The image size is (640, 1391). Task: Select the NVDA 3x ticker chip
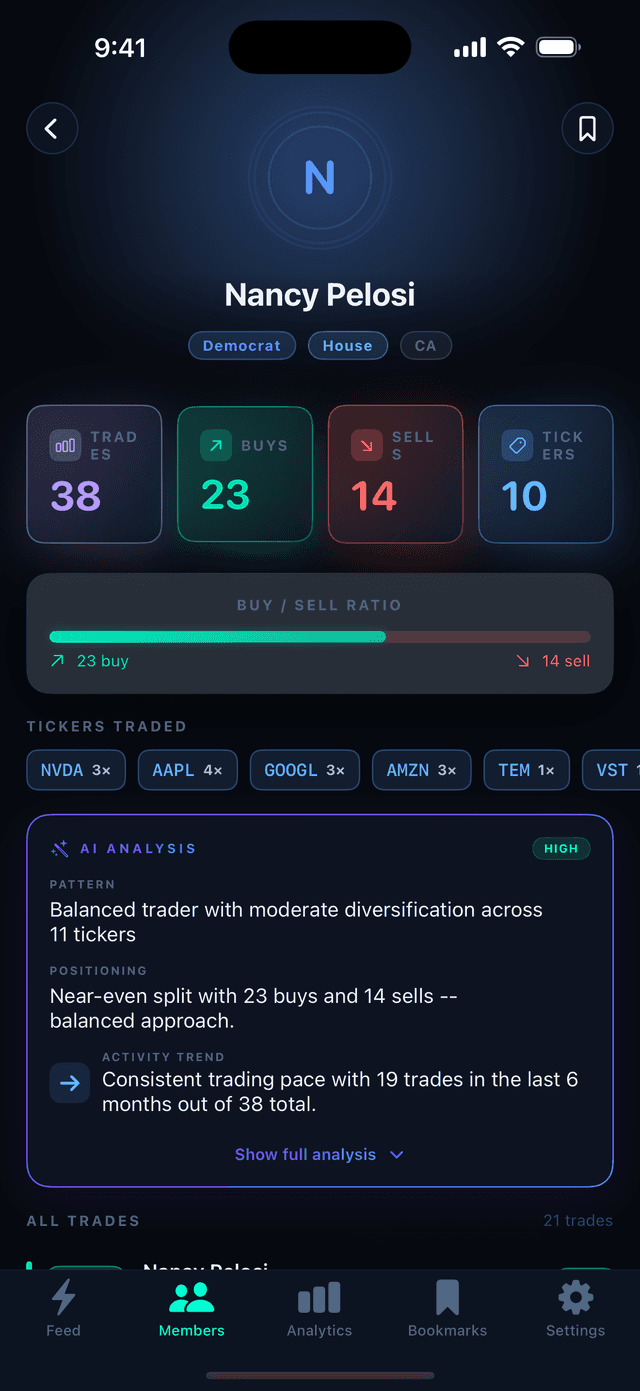pyautogui.click(x=75, y=770)
